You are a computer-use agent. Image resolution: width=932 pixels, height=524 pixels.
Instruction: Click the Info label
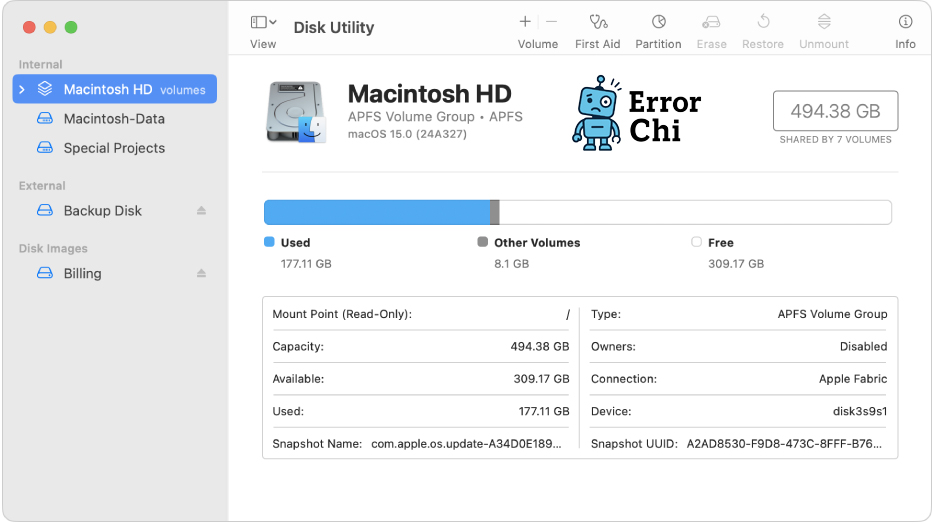coord(905,44)
